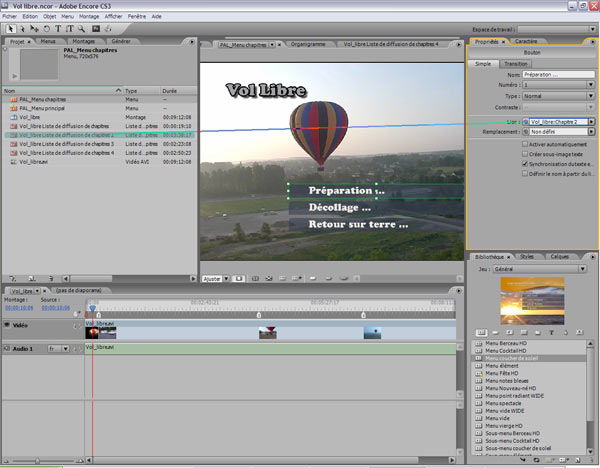This screenshot has width=600, height=468.
Task: Pick the Text tool
Action: 57,29
